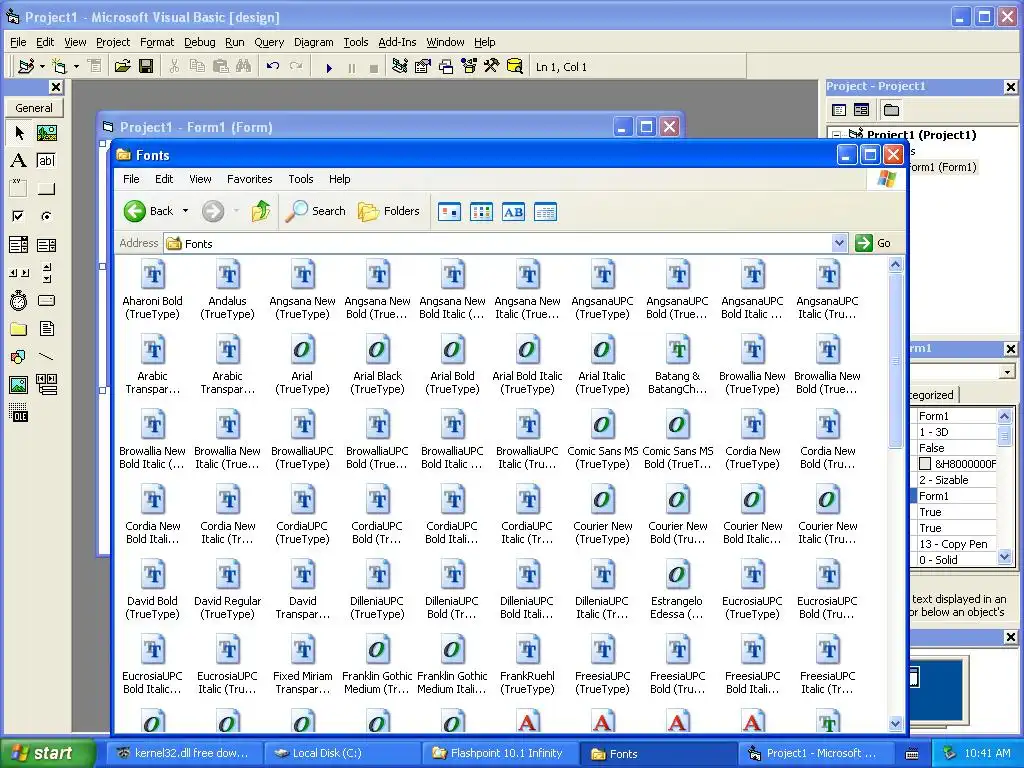This screenshot has width=1024, height=768.
Task: Select the Label tool (letter A)
Action: coord(19,161)
